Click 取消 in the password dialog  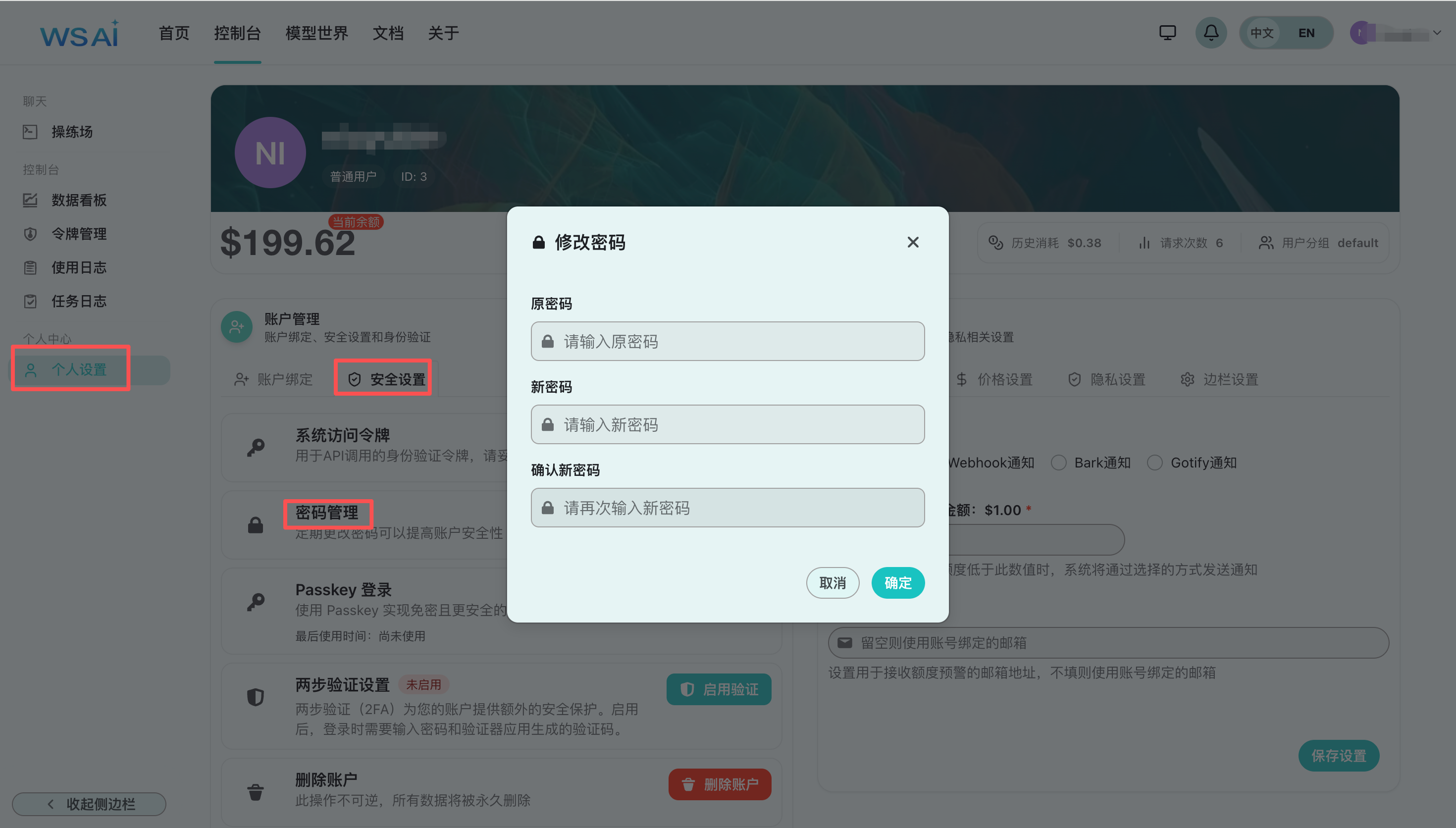pyautogui.click(x=832, y=583)
